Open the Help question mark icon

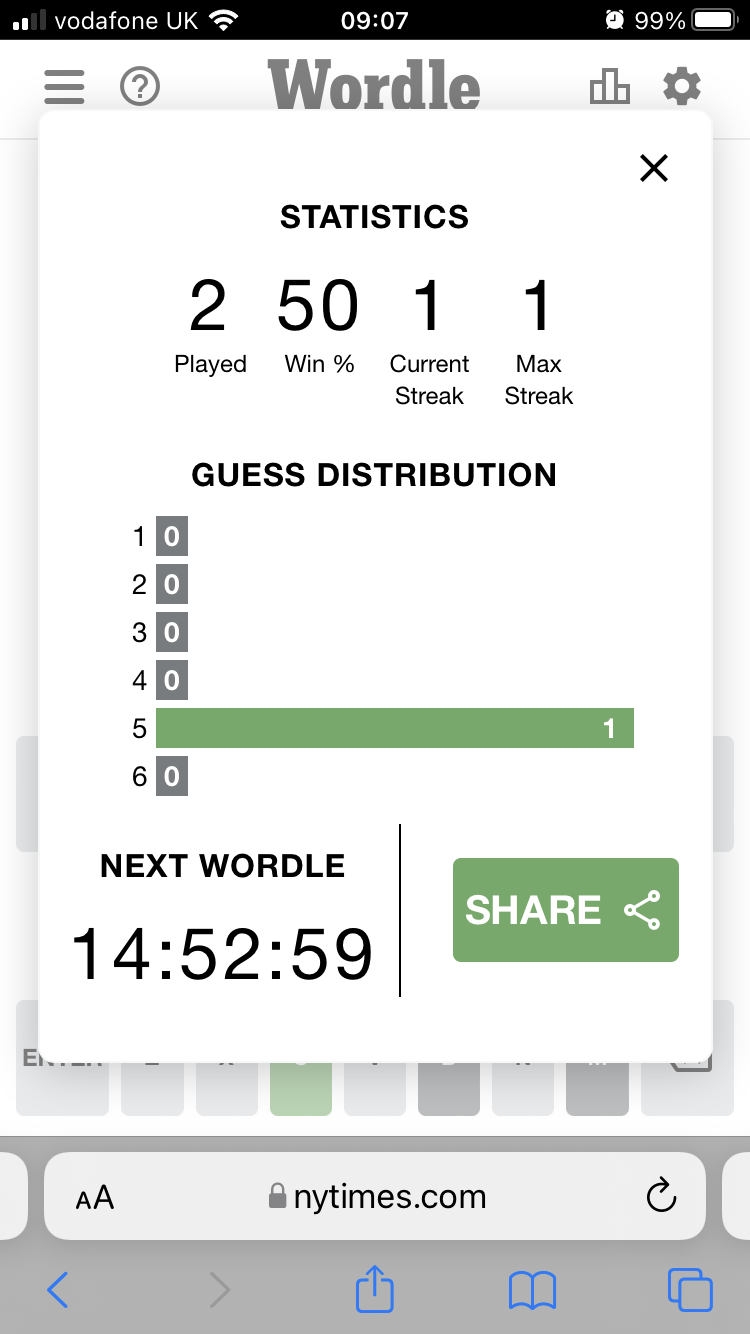click(140, 88)
